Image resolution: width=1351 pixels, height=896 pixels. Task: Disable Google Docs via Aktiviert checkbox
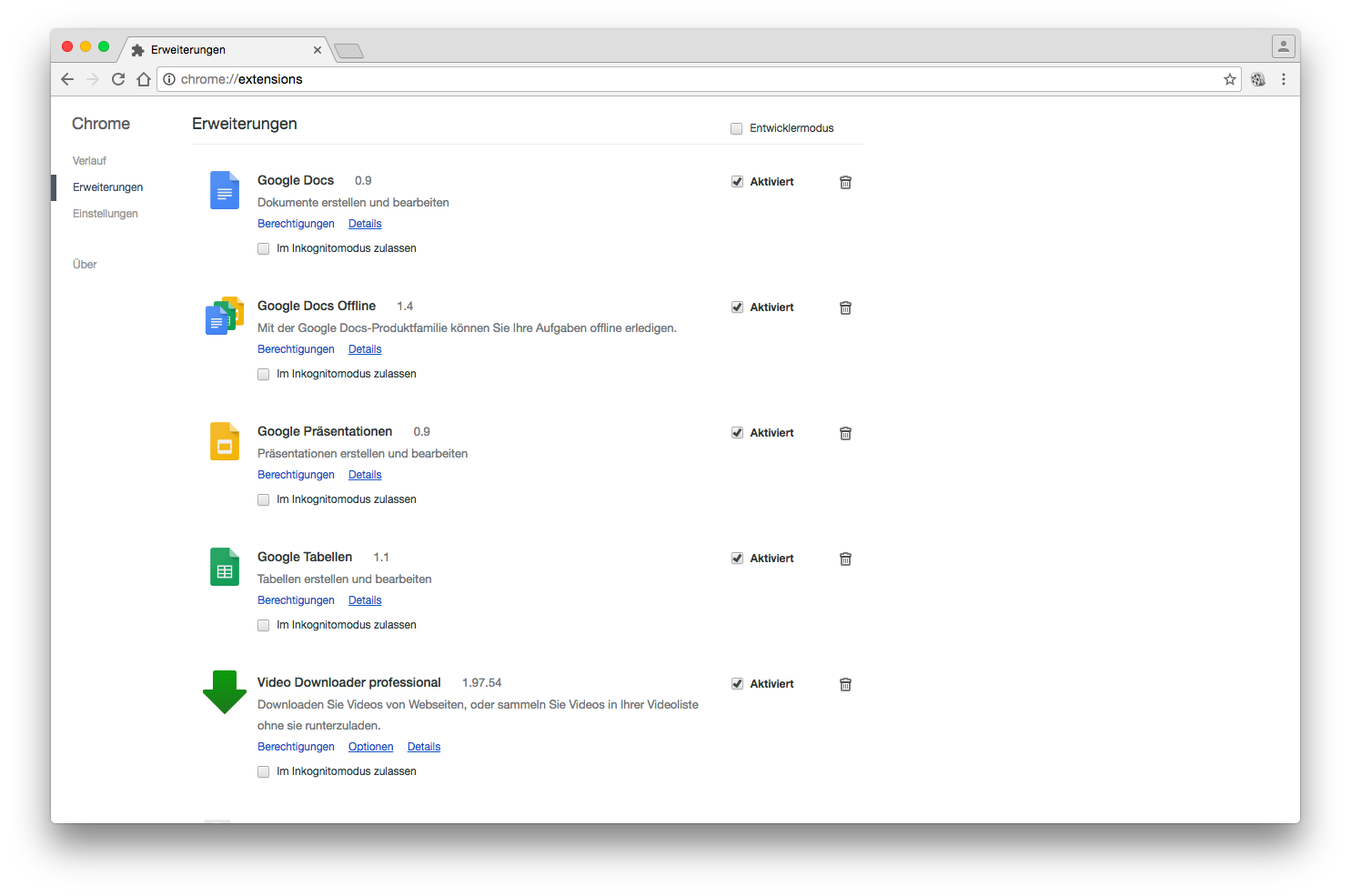click(737, 182)
